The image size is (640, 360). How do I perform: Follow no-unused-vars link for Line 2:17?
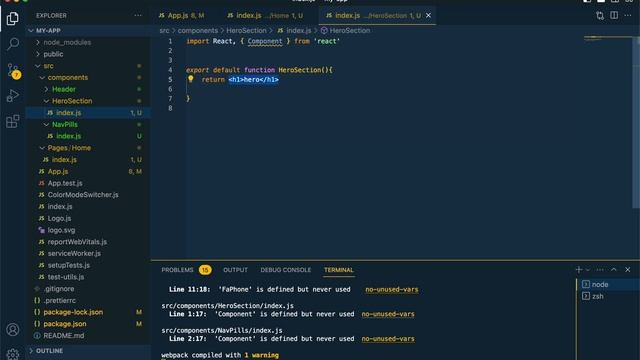point(388,339)
